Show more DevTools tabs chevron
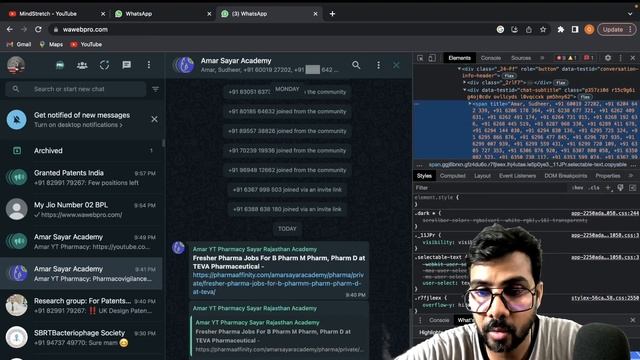This screenshot has width=640, height=360. 542,58
